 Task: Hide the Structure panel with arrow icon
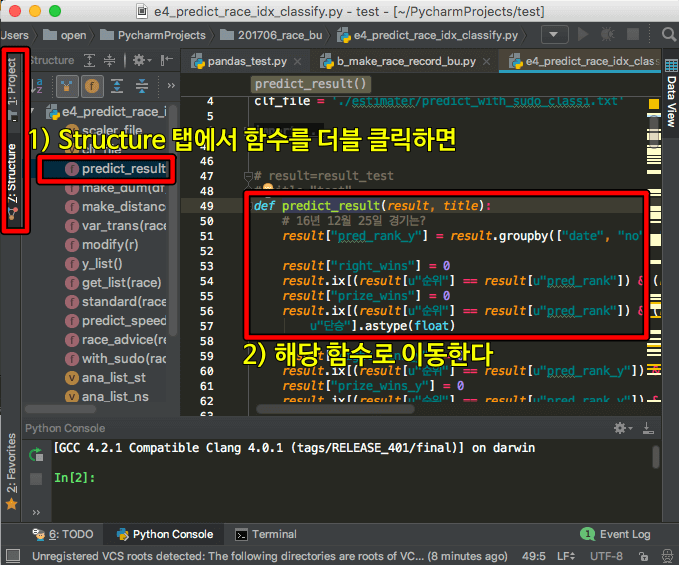tap(166, 60)
